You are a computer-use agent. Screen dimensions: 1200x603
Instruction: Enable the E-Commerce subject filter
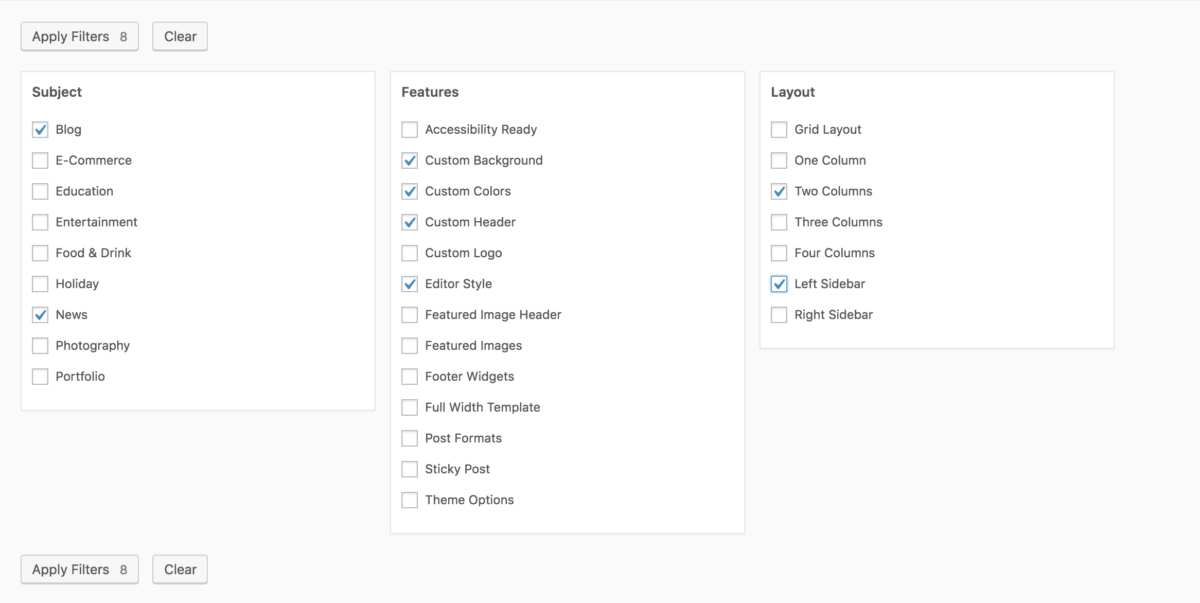(40, 160)
